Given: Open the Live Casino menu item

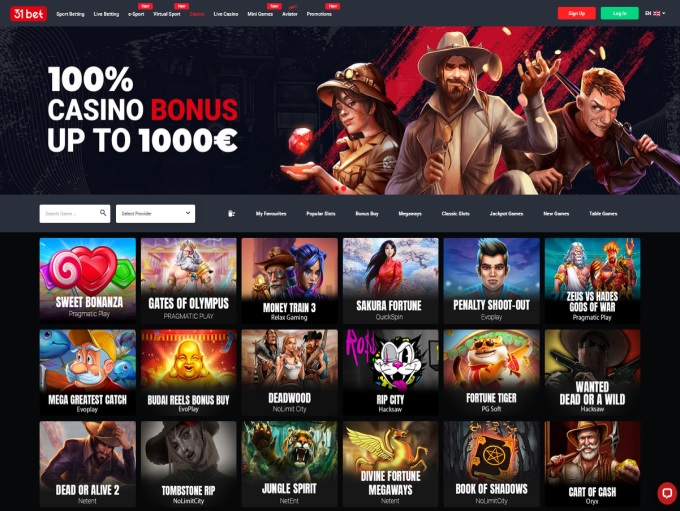Looking at the screenshot, I should (226, 14).
